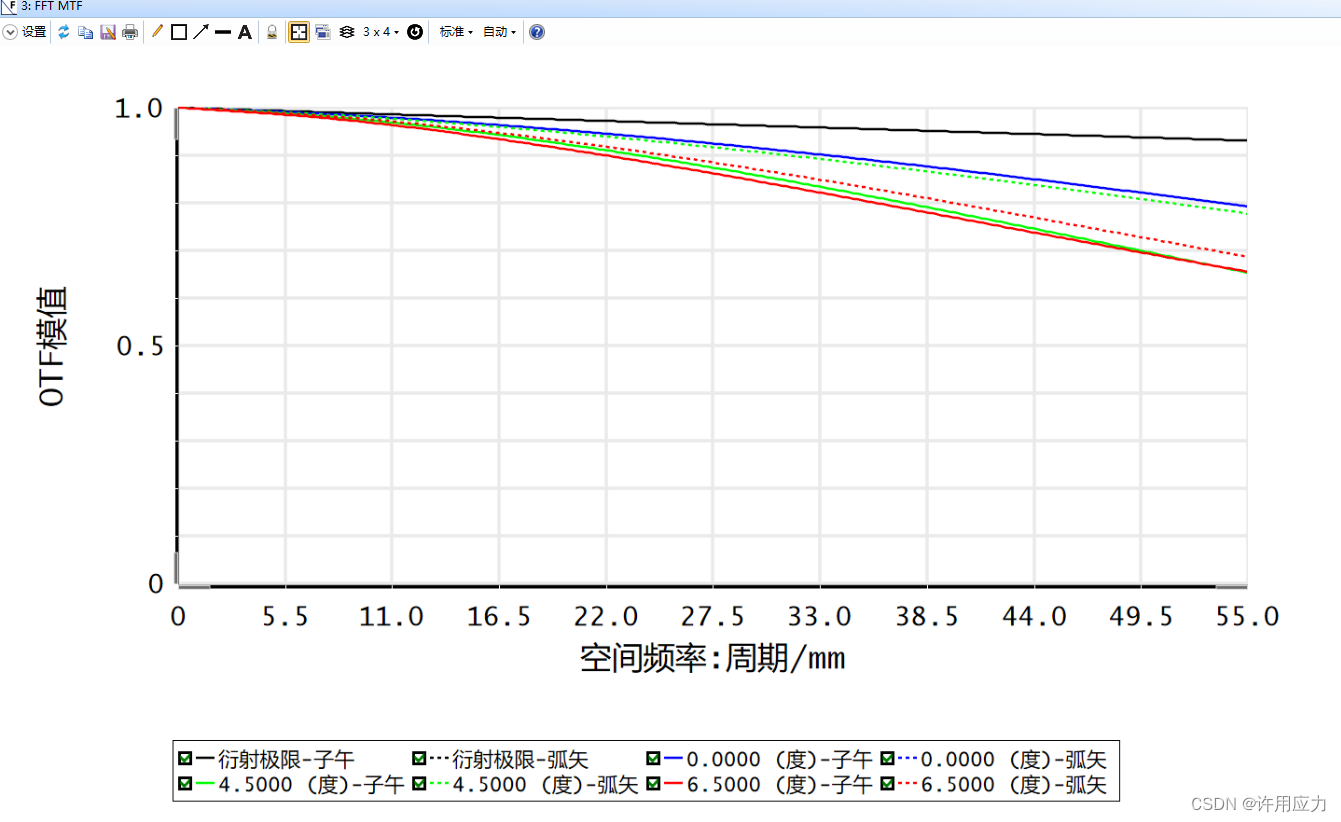Uncheck 6.5000 (度)-子午 legend checkbox
The image size is (1341, 822).
pyautogui.click(x=654, y=784)
